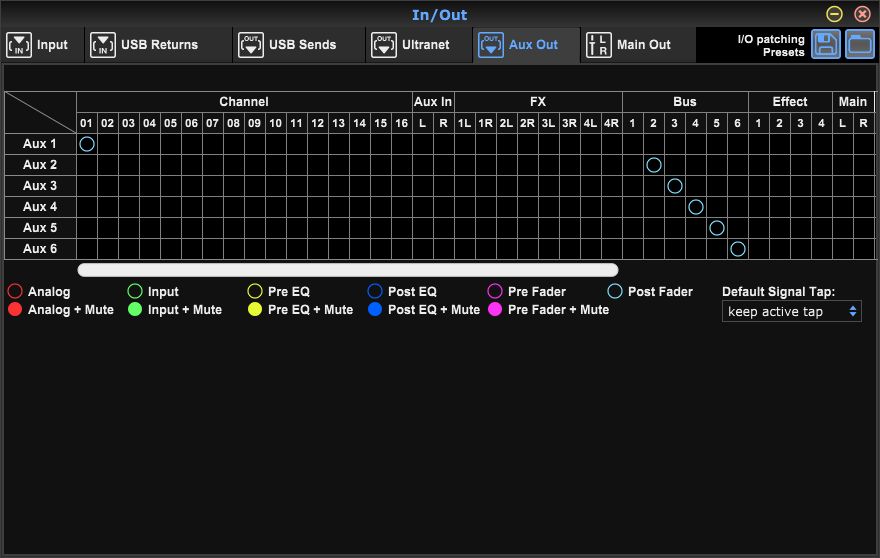Image resolution: width=880 pixels, height=558 pixels.
Task: Click the Ultranet tab icon
Action: pos(383,45)
